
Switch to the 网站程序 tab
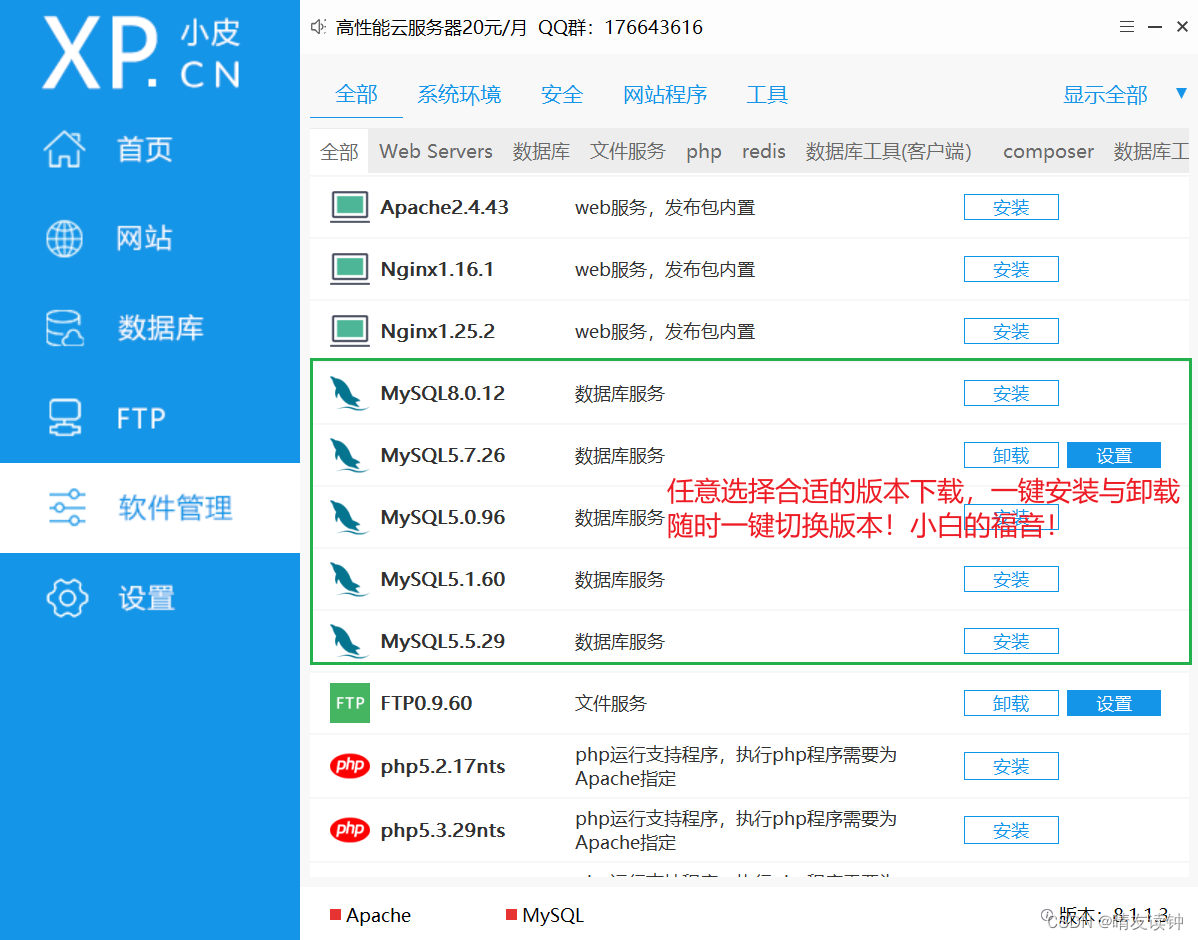click(x=665, y=95)
